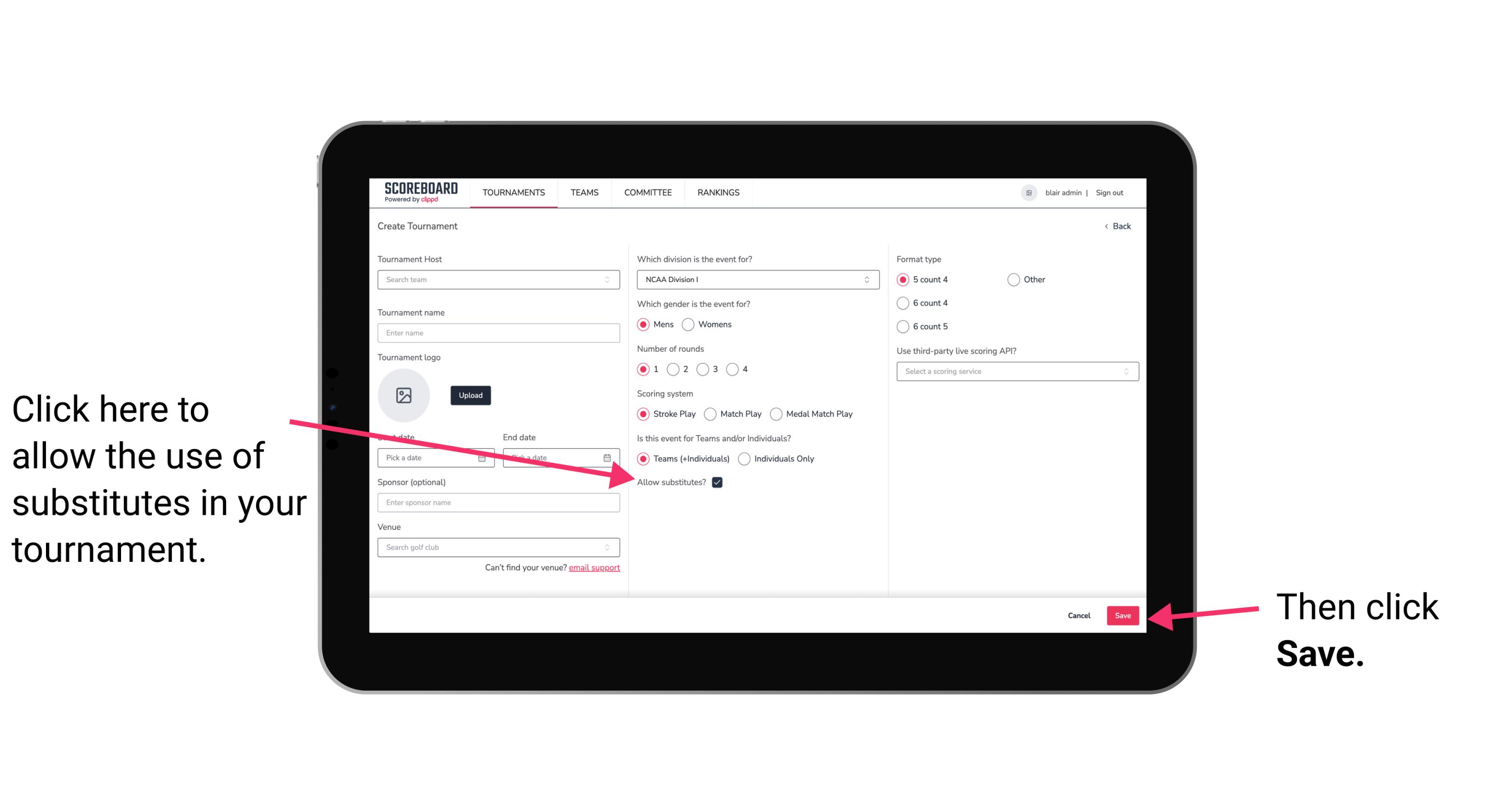Click the Cancel button

coord(1079,615)
